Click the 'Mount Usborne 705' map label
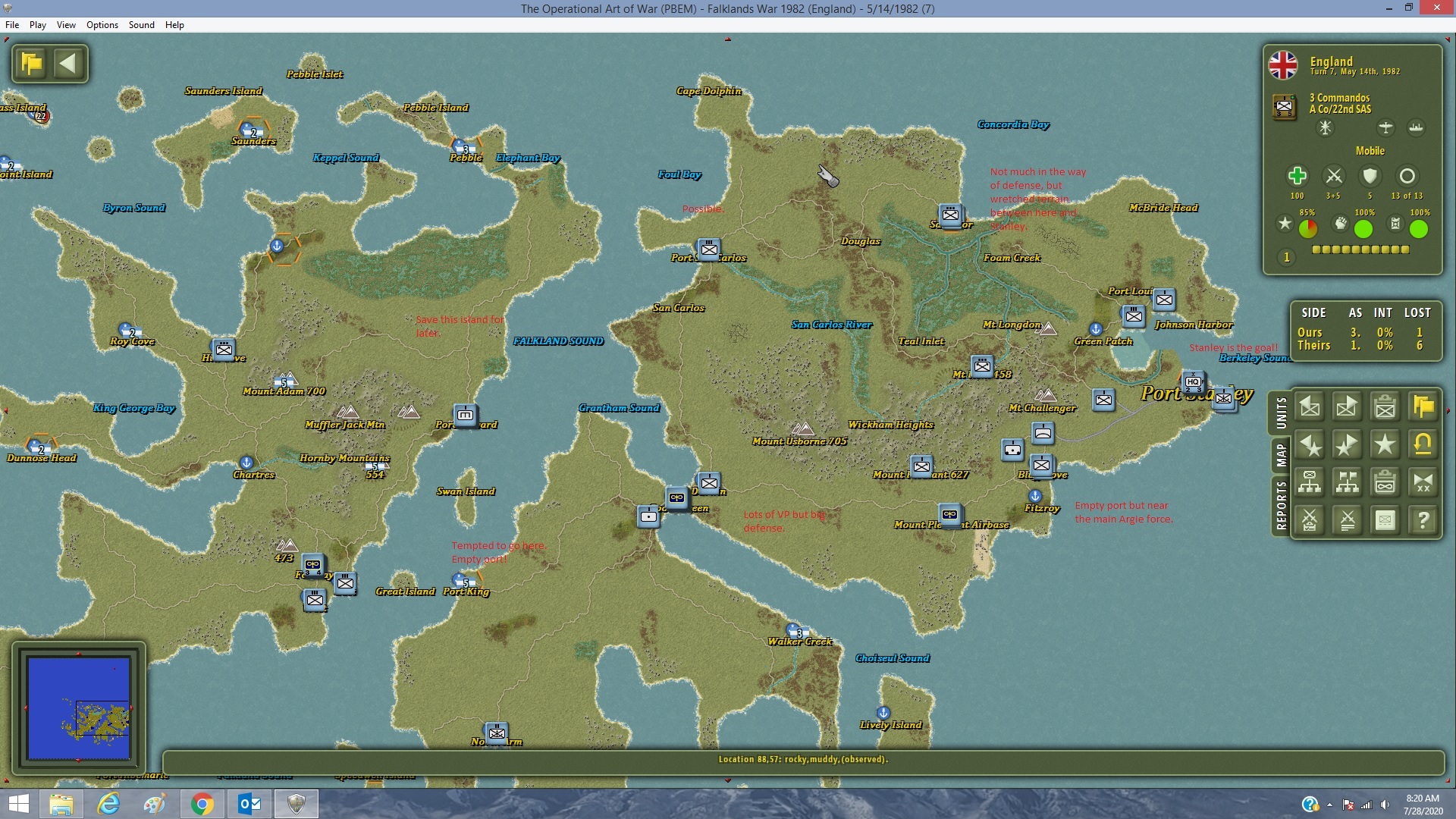The height and width of the screenshot is (819, 1456). click(799, 441)
